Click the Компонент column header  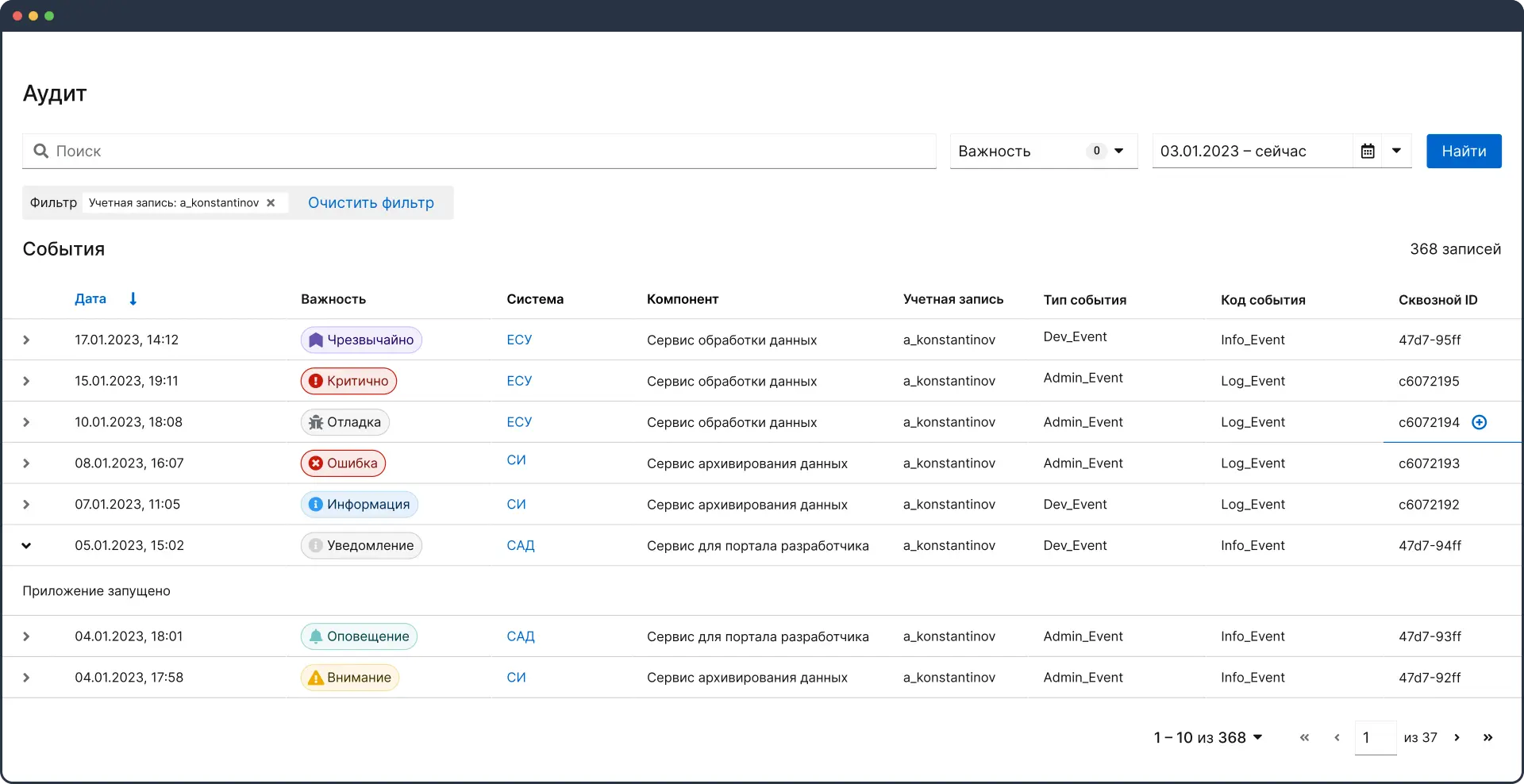pos(683,299)
